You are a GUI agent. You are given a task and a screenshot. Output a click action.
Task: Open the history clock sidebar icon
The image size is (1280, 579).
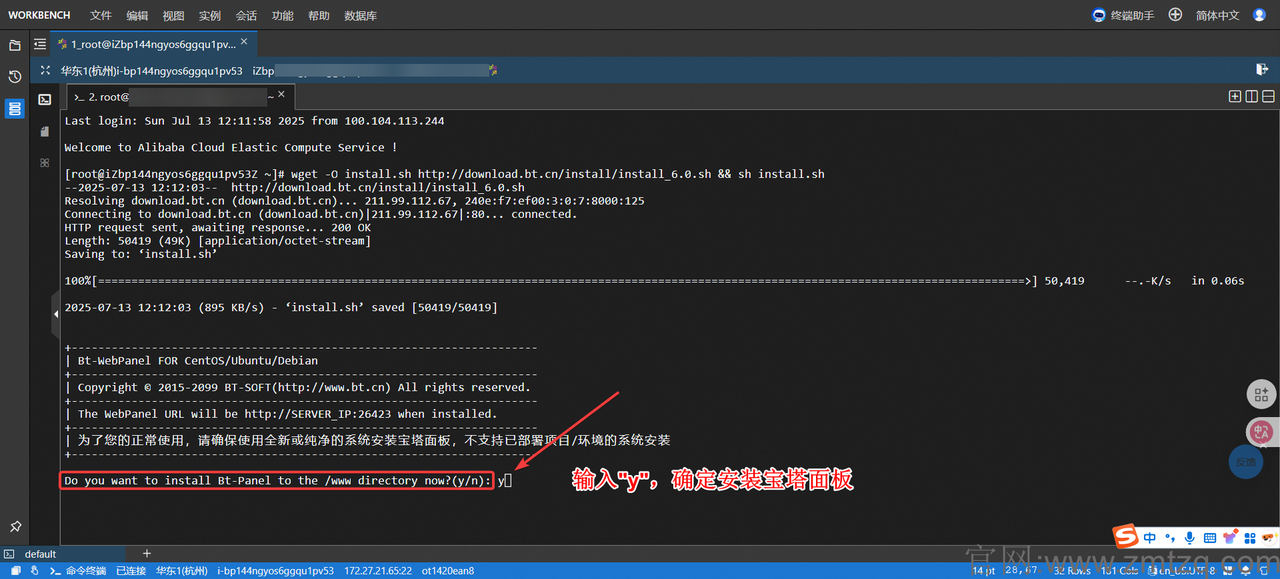(x=15, y=77)
